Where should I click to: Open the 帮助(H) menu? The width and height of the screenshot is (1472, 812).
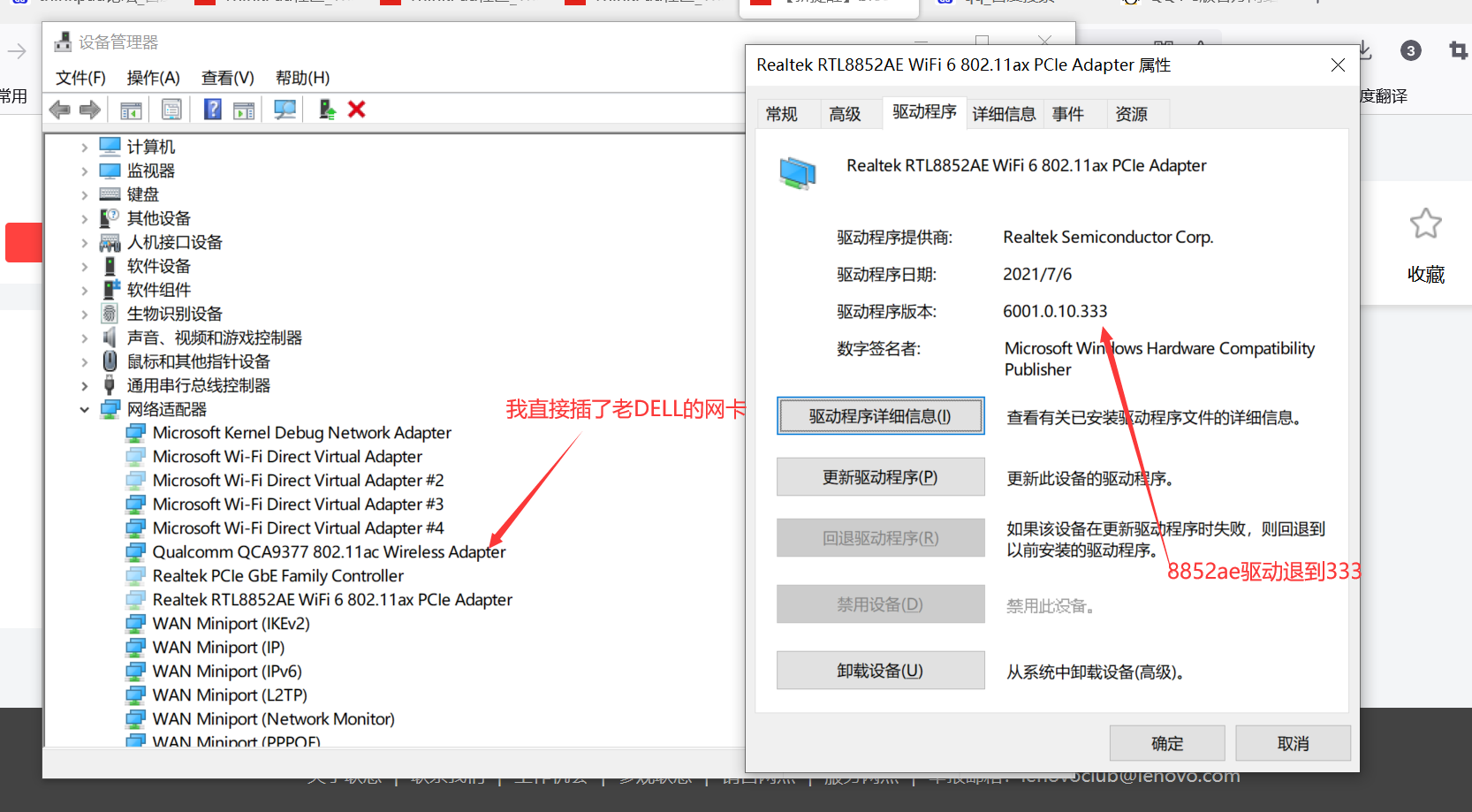tap(302, 78)
